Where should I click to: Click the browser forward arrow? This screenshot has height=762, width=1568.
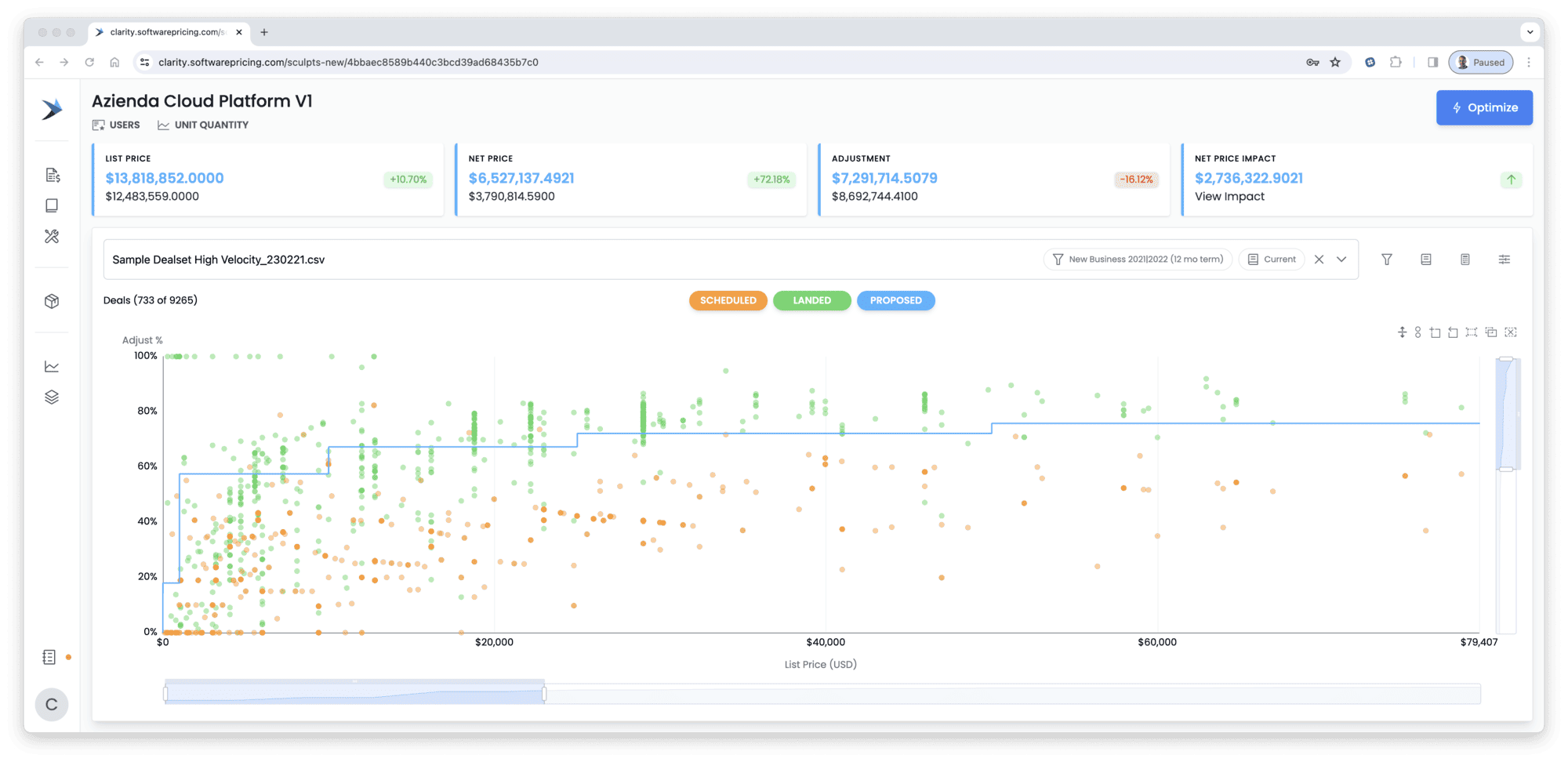64,62
